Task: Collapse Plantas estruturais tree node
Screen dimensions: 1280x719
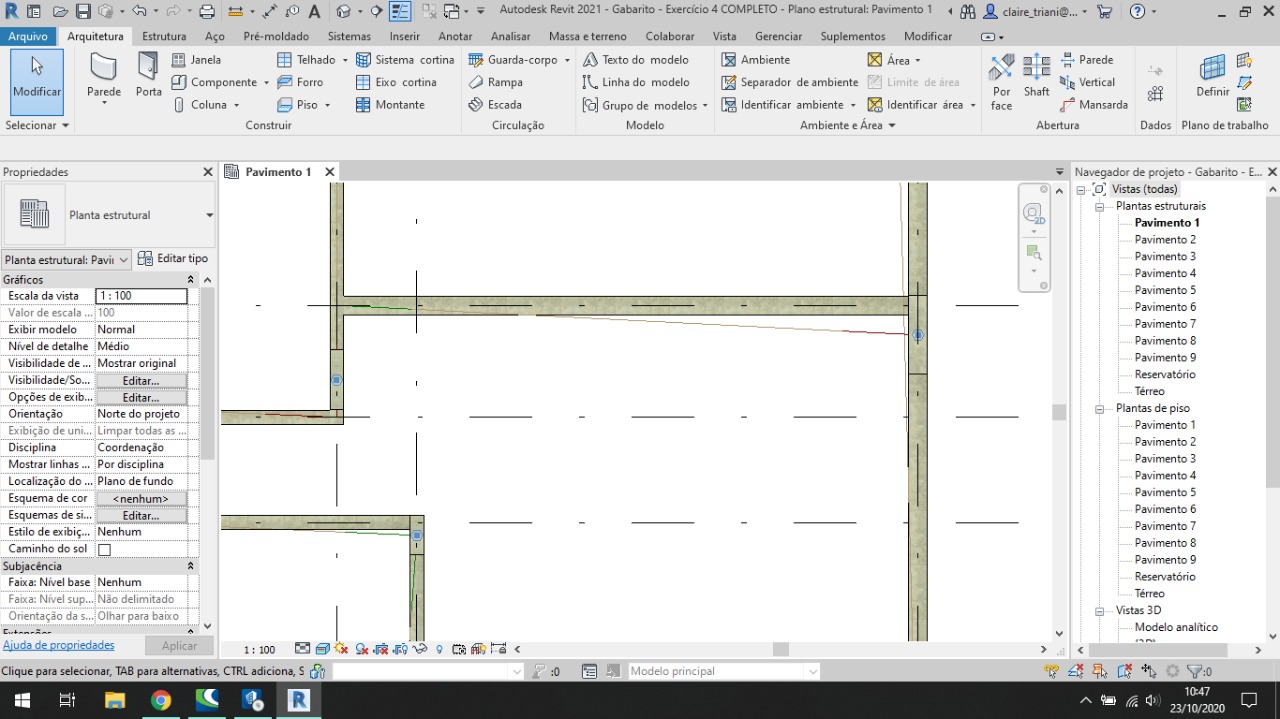Action: (1099, 206)
